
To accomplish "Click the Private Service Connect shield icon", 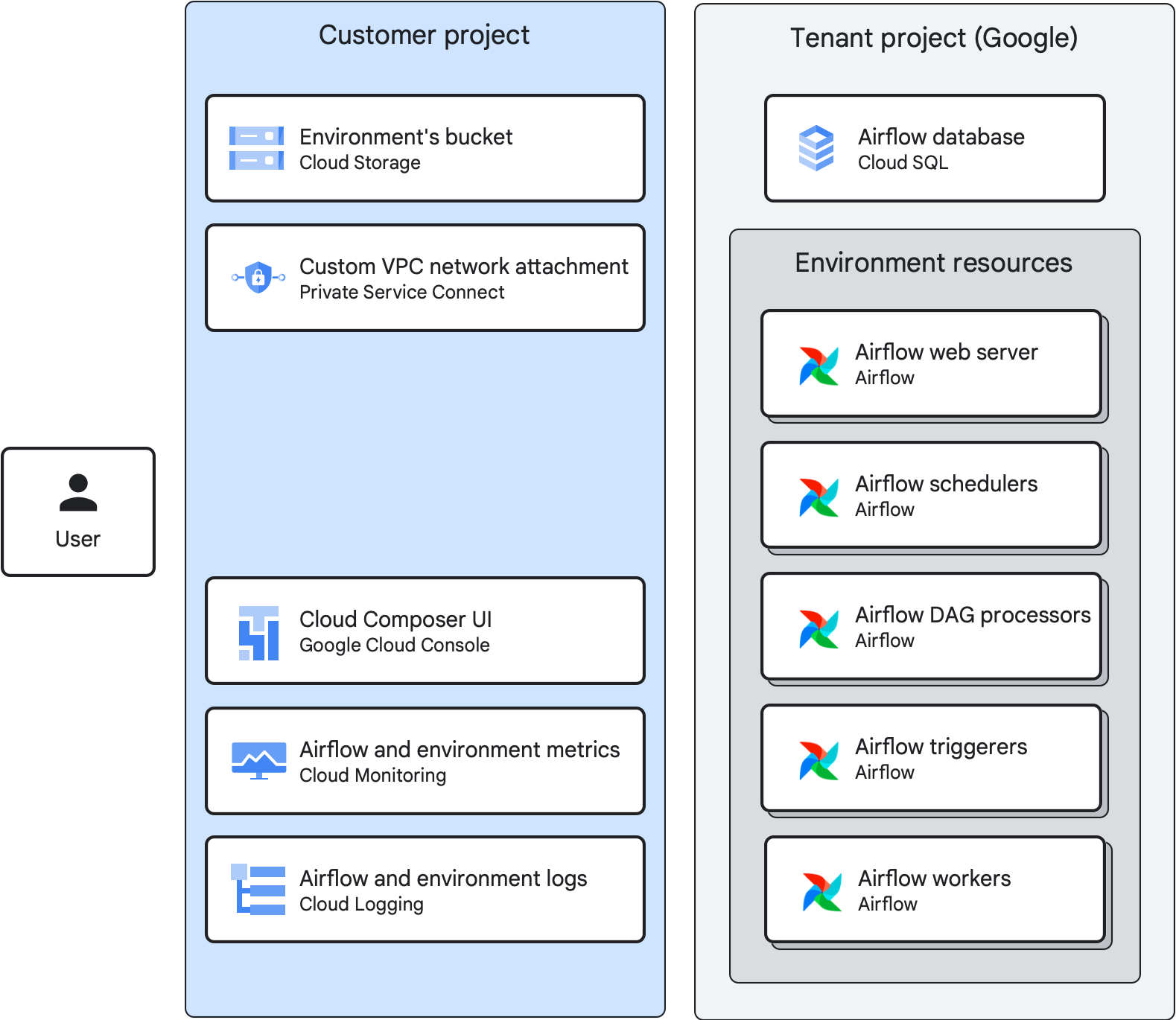I will click(x=258, y=278).
